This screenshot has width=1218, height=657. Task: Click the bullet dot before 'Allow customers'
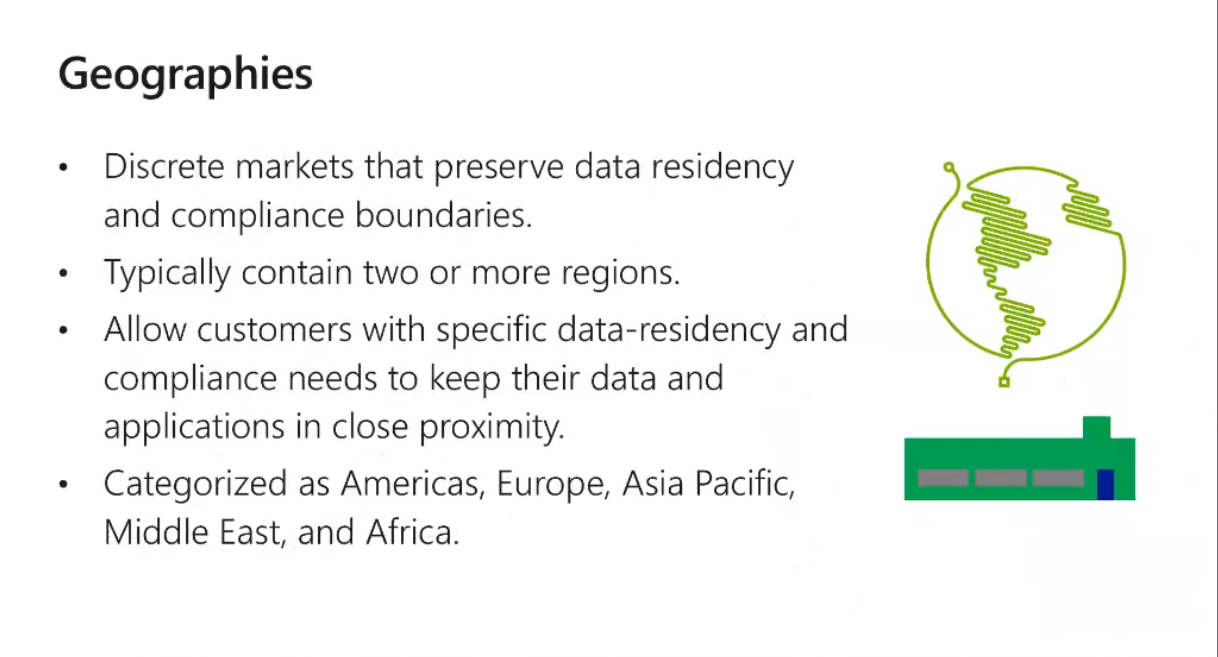[x=65, y=330]
